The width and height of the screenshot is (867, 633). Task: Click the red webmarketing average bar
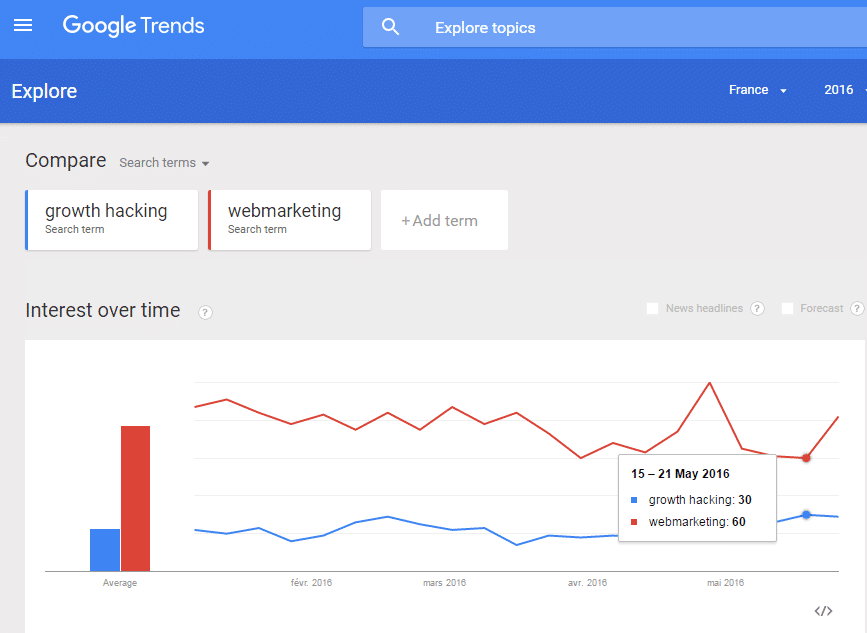[135, 499]
